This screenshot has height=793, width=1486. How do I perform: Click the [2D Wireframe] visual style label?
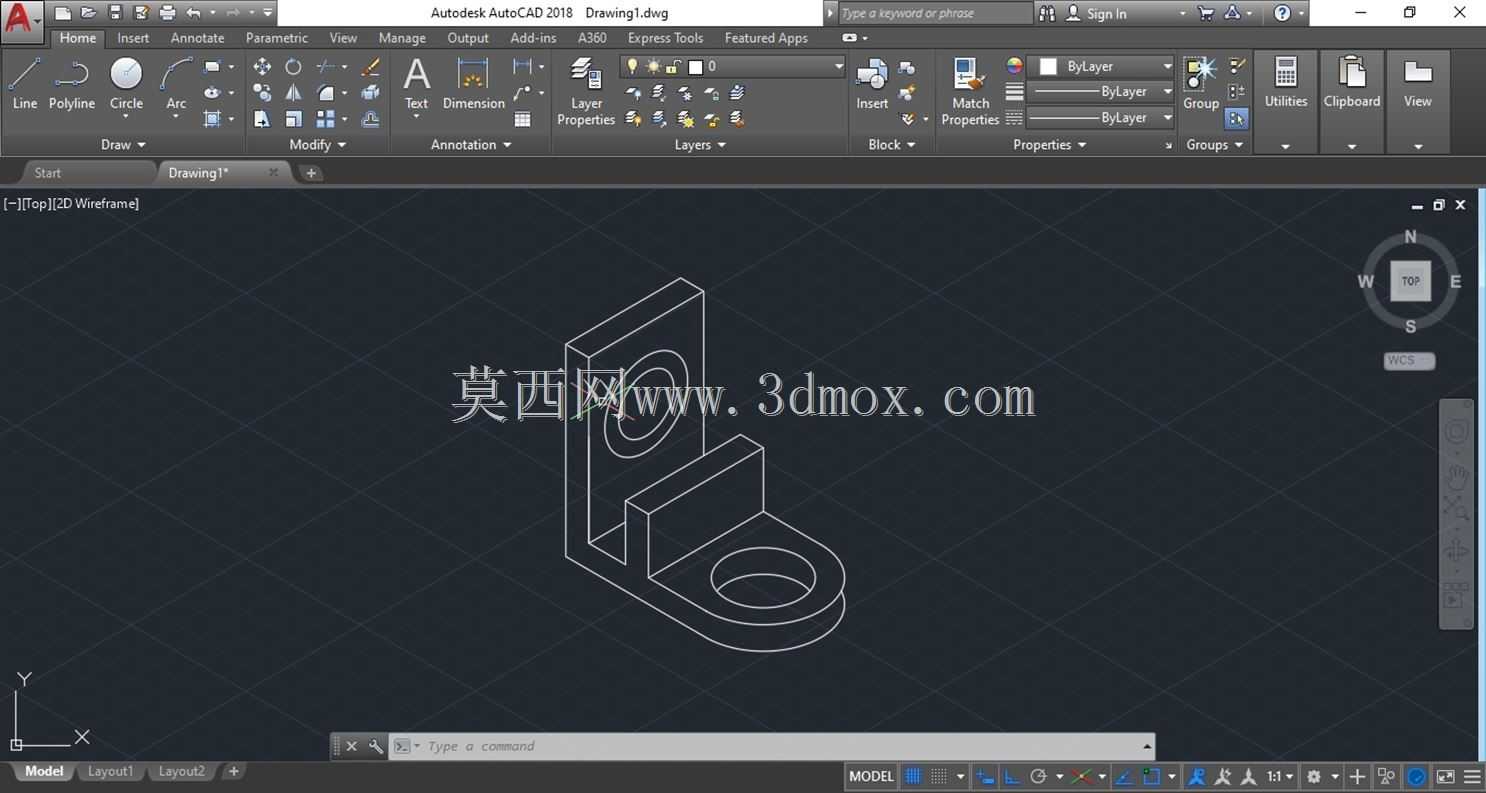(x=96, y=203)
